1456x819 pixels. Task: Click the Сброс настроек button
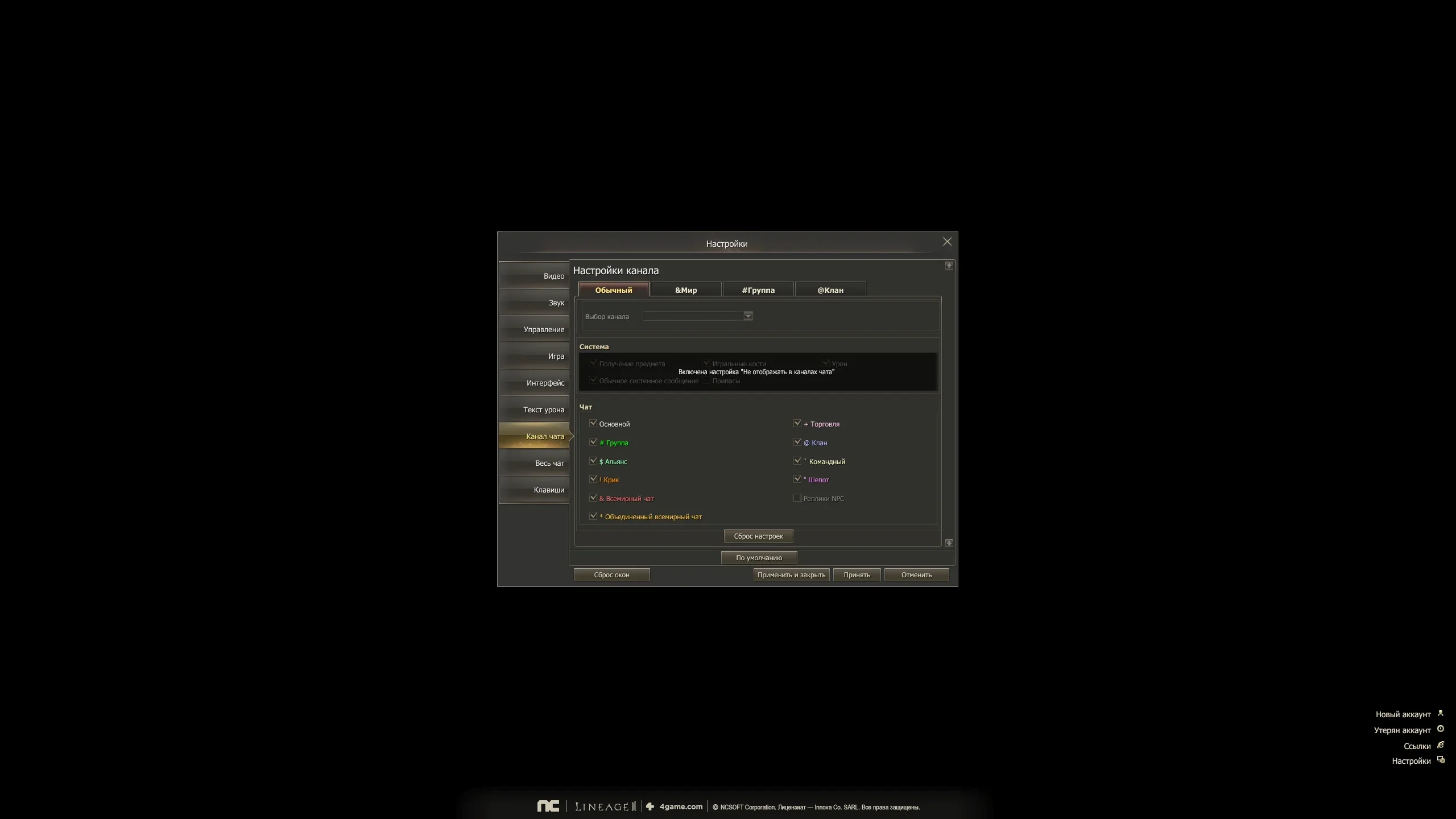click(758, 536)
